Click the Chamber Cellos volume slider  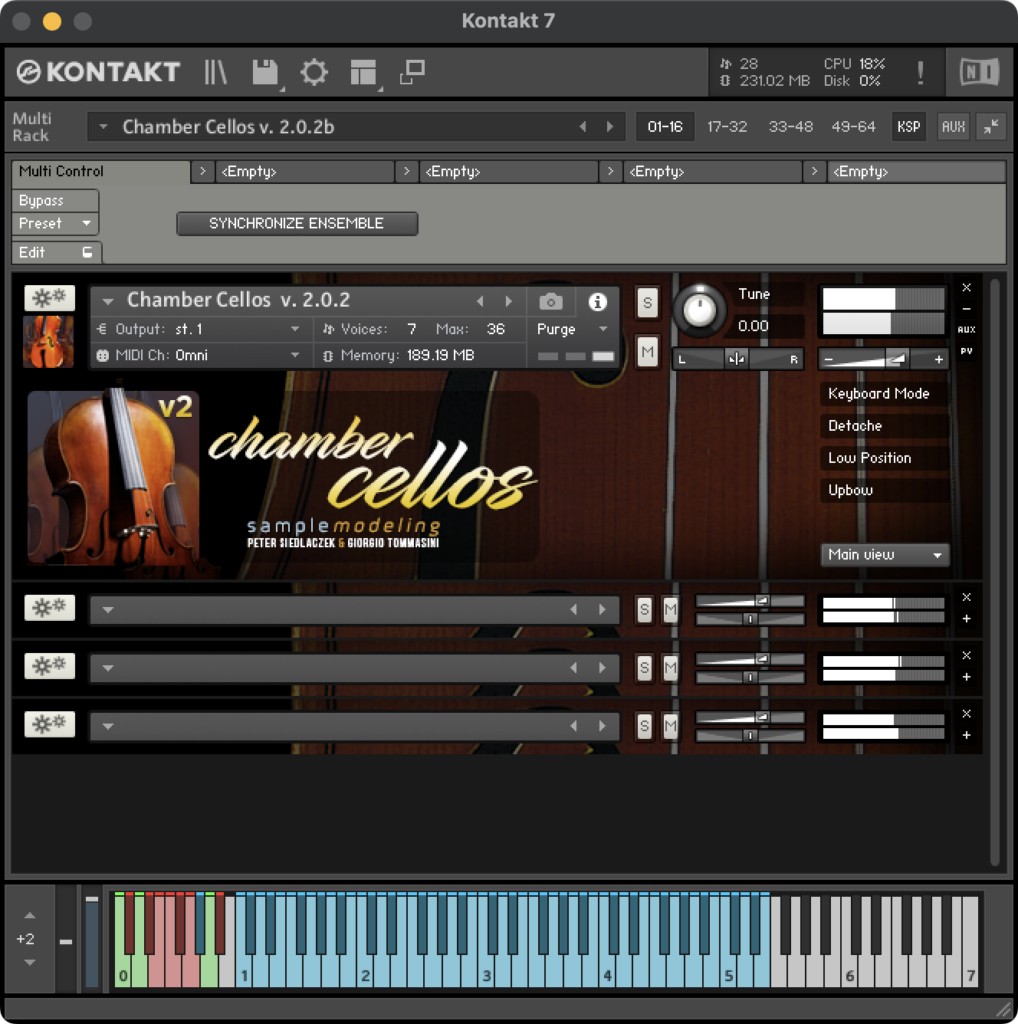[884, 359]
